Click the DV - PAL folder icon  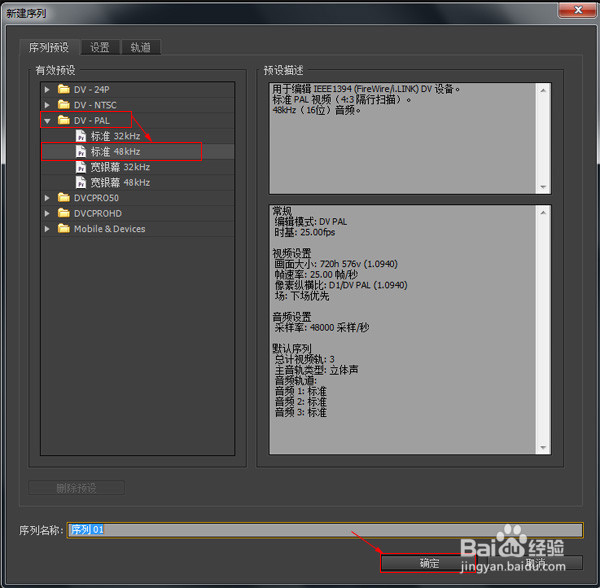64,120
